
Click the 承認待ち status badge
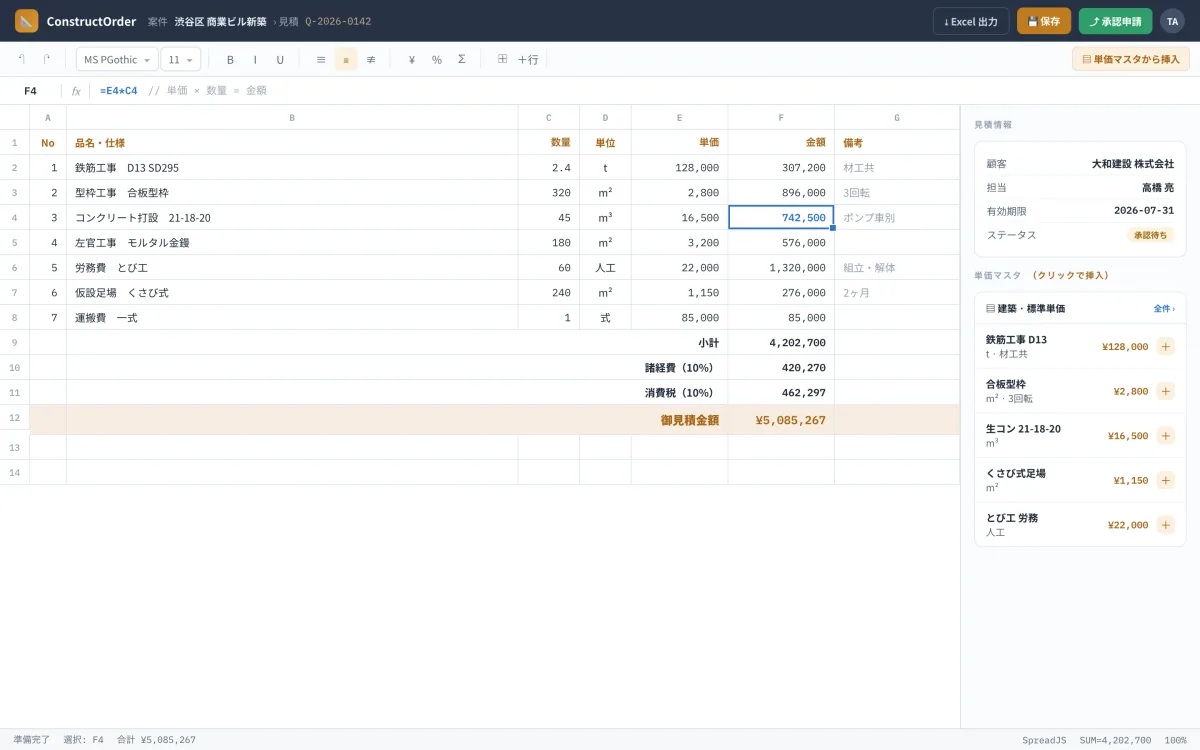[1150, 235]
